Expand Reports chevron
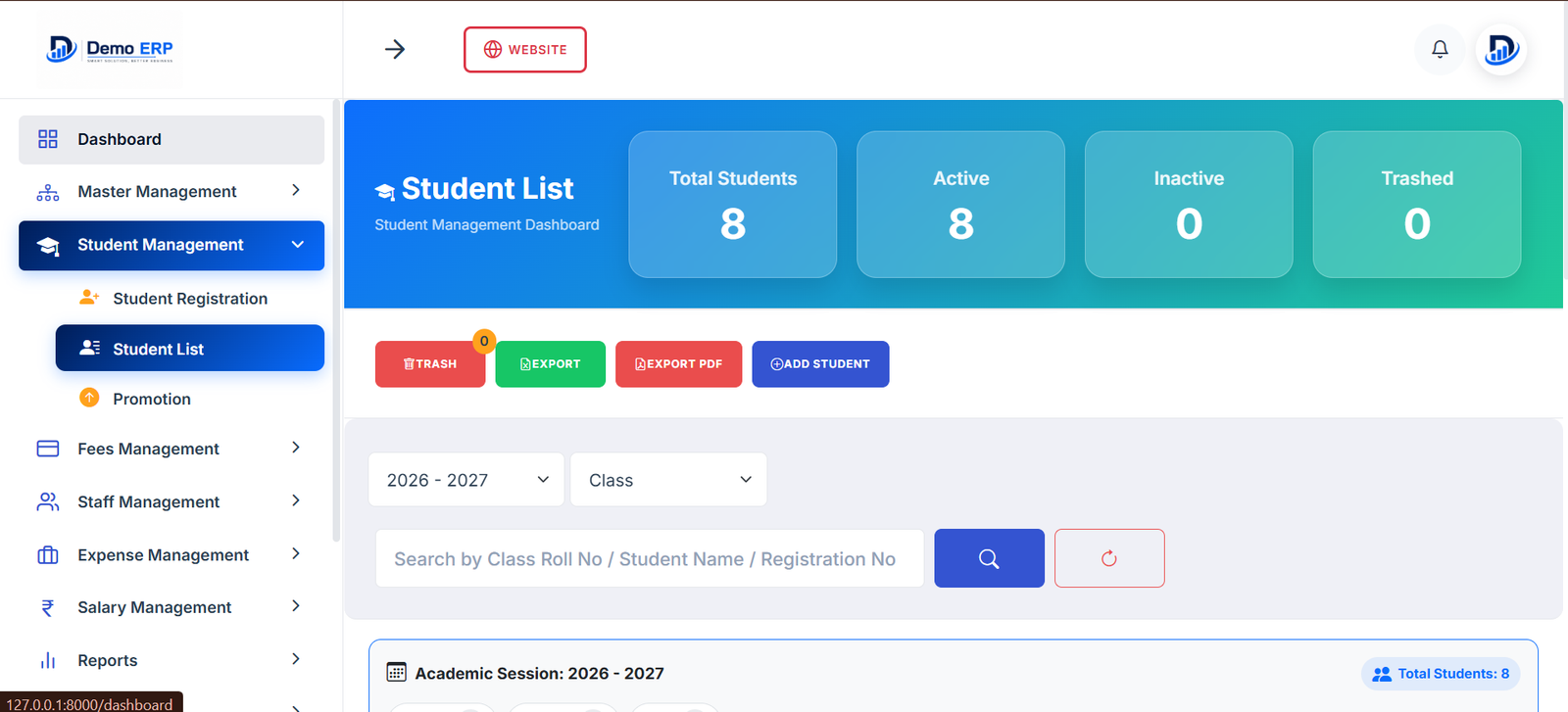Viewport: 1568px width, 712px height. pyautogui.click(x=296, y=659)
